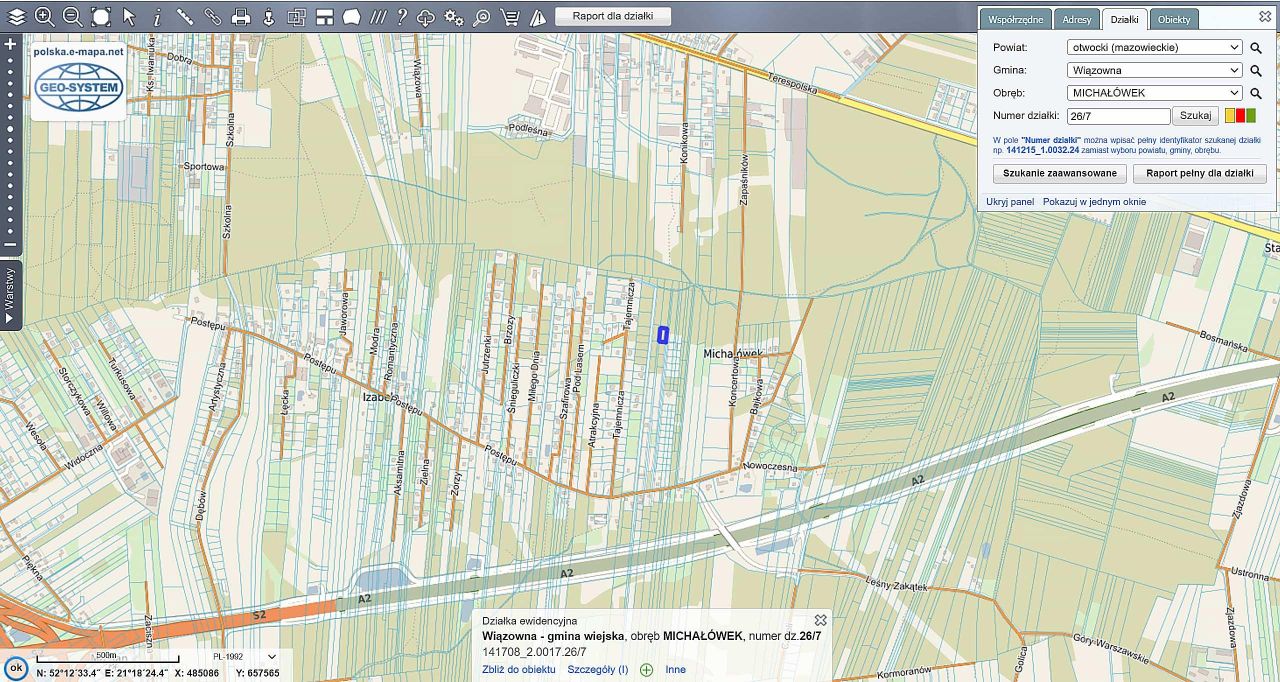Click the print map icon
The height and width of the screenshot is (682, 1280).
[x=241, y=16]
